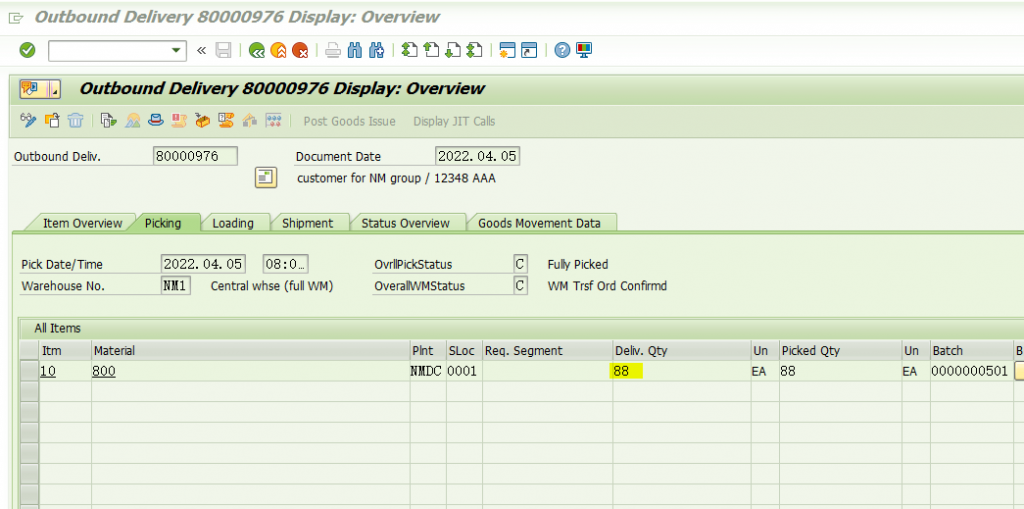Expand the services for object arrow

(x=54, y=88)
